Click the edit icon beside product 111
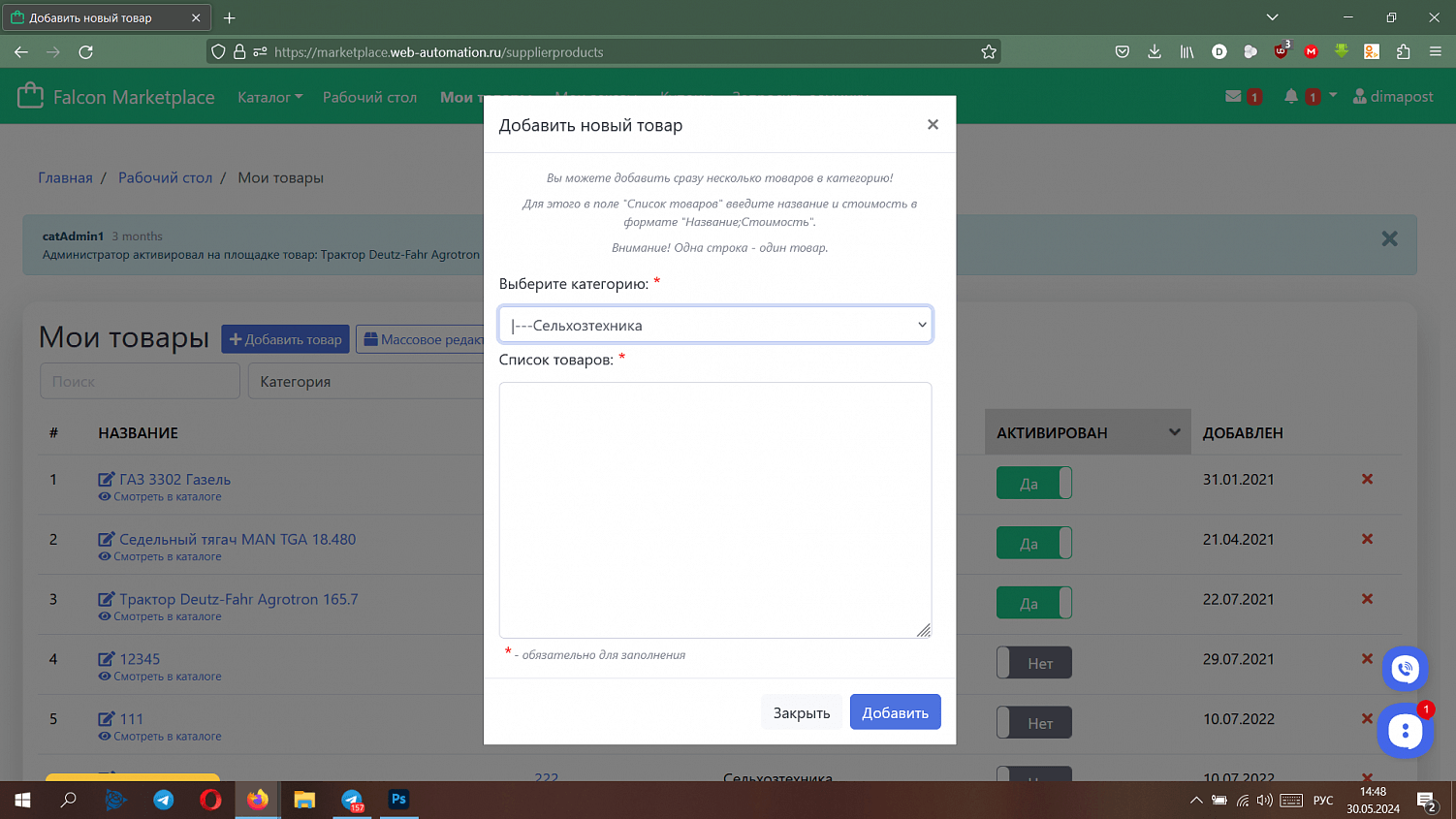The width and height of the screenshot is (1456, 819). pos(107,719)
